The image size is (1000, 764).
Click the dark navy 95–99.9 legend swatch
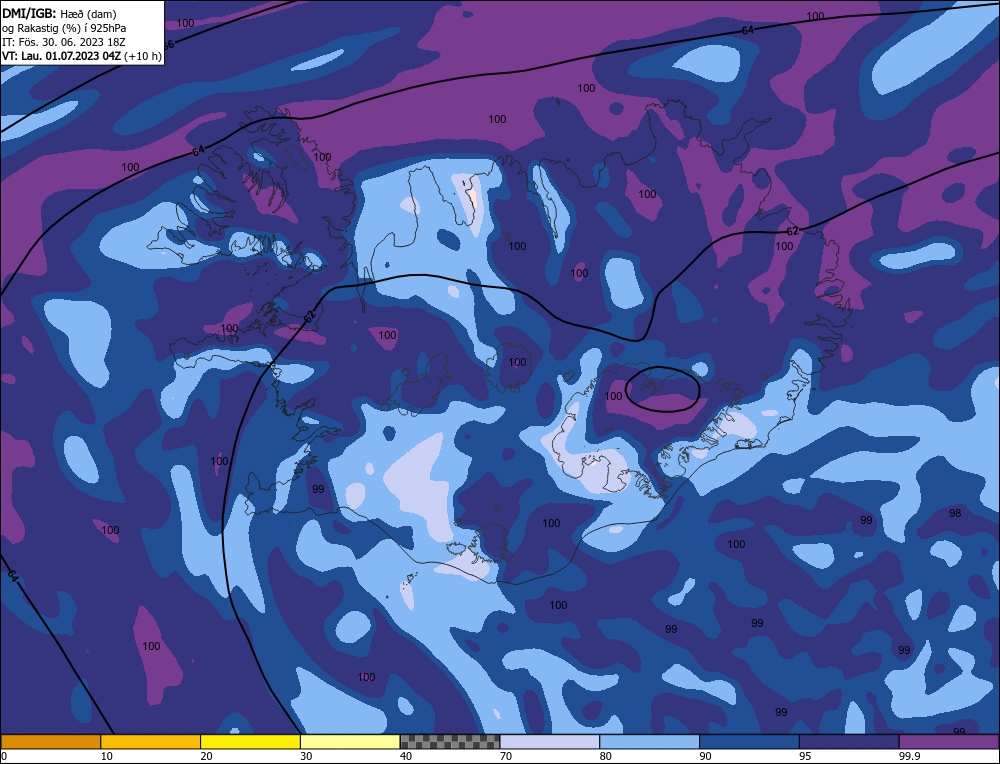[x=849, y=741]
